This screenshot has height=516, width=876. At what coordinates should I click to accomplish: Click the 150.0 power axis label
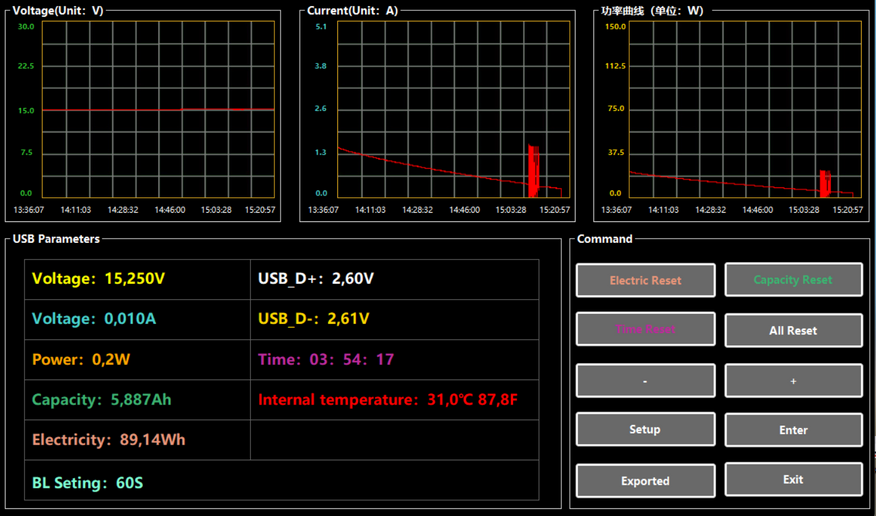tap(616, 26)
